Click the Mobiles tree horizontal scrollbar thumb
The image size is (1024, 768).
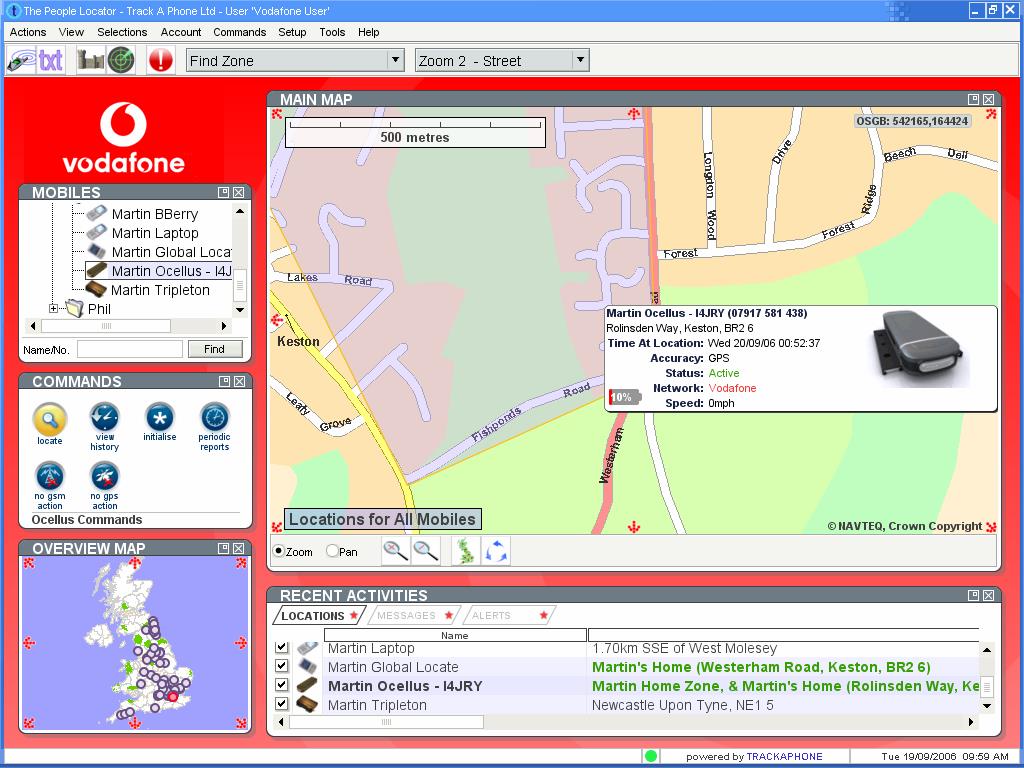106,326
